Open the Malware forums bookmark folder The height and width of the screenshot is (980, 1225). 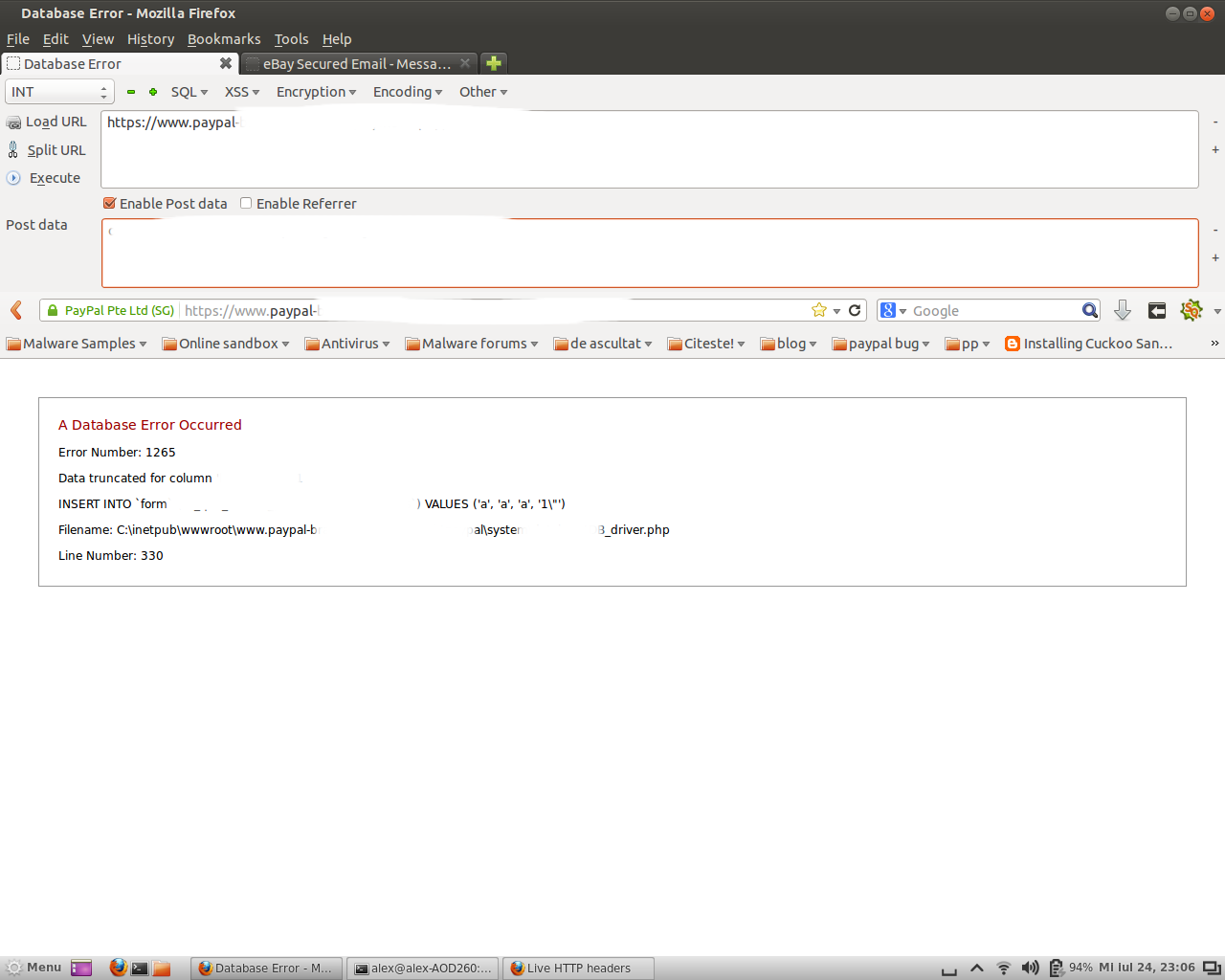pyautogui.click(x=472, y=344)
